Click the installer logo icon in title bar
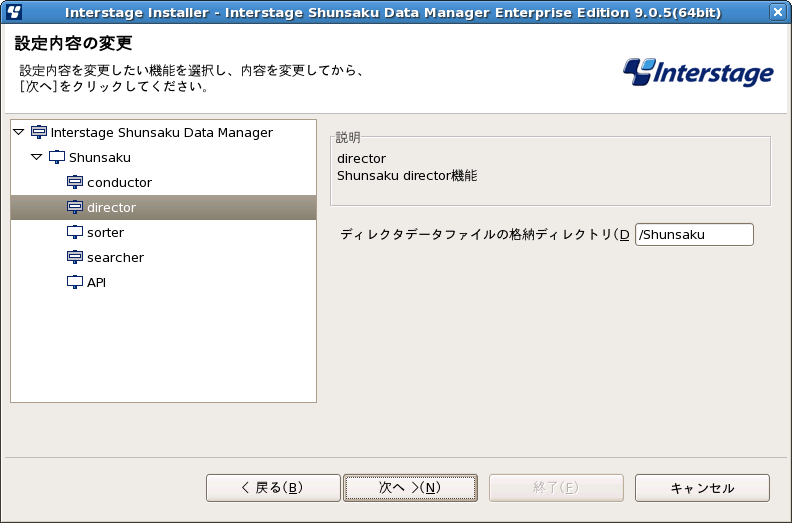 point(13,12)
